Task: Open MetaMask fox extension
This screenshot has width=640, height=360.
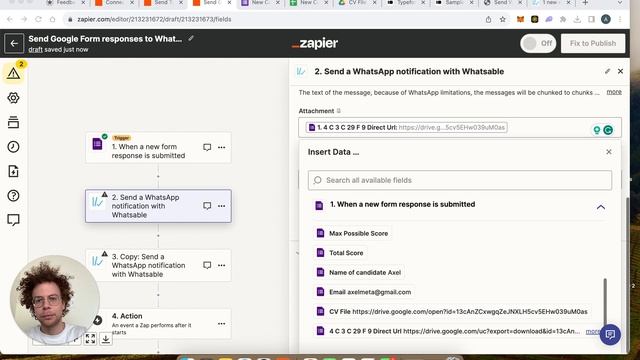Action: (520, 19)
